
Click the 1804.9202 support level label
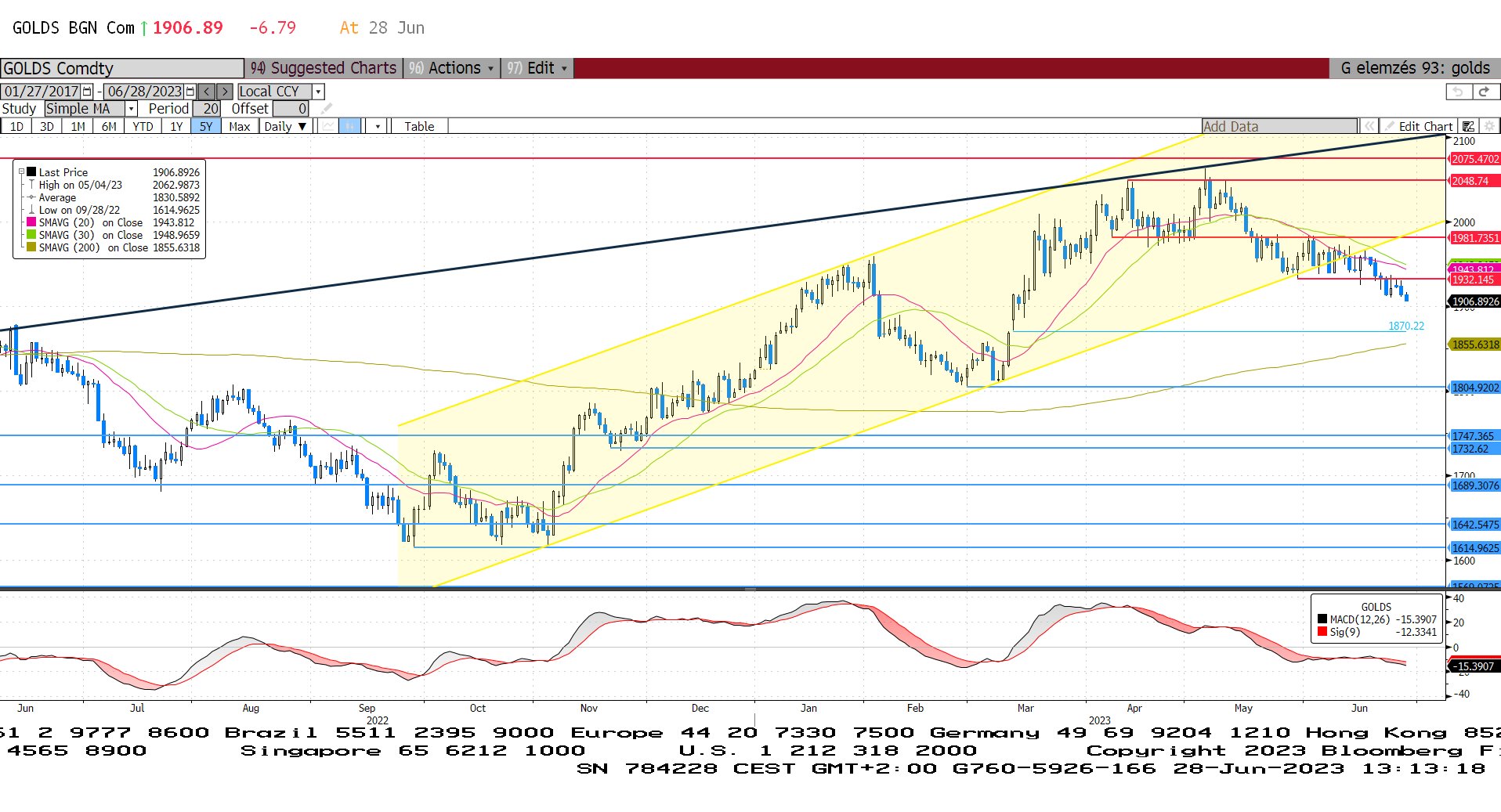(1475, 388)
